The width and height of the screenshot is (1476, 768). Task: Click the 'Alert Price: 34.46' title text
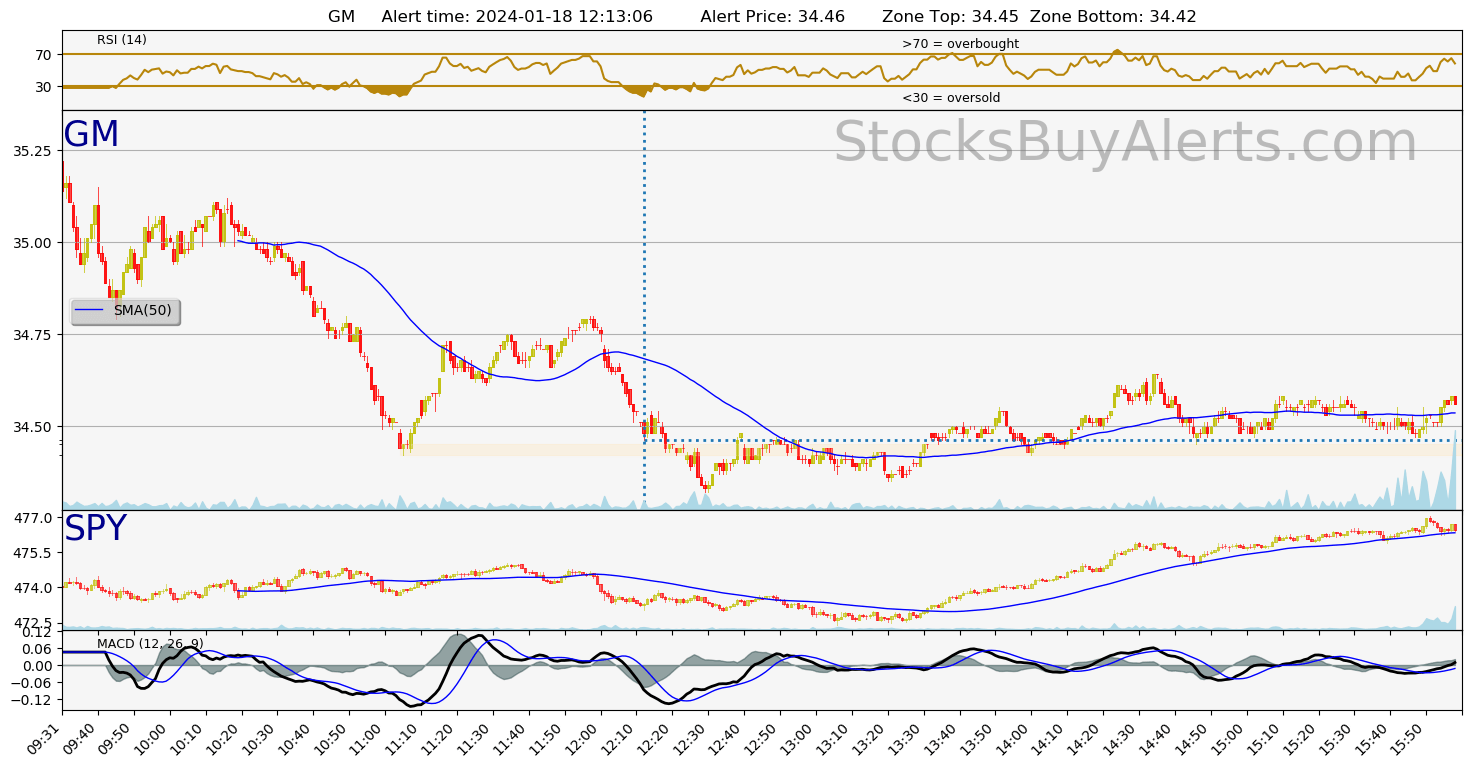pyautogui.click(x=772, y=16)
